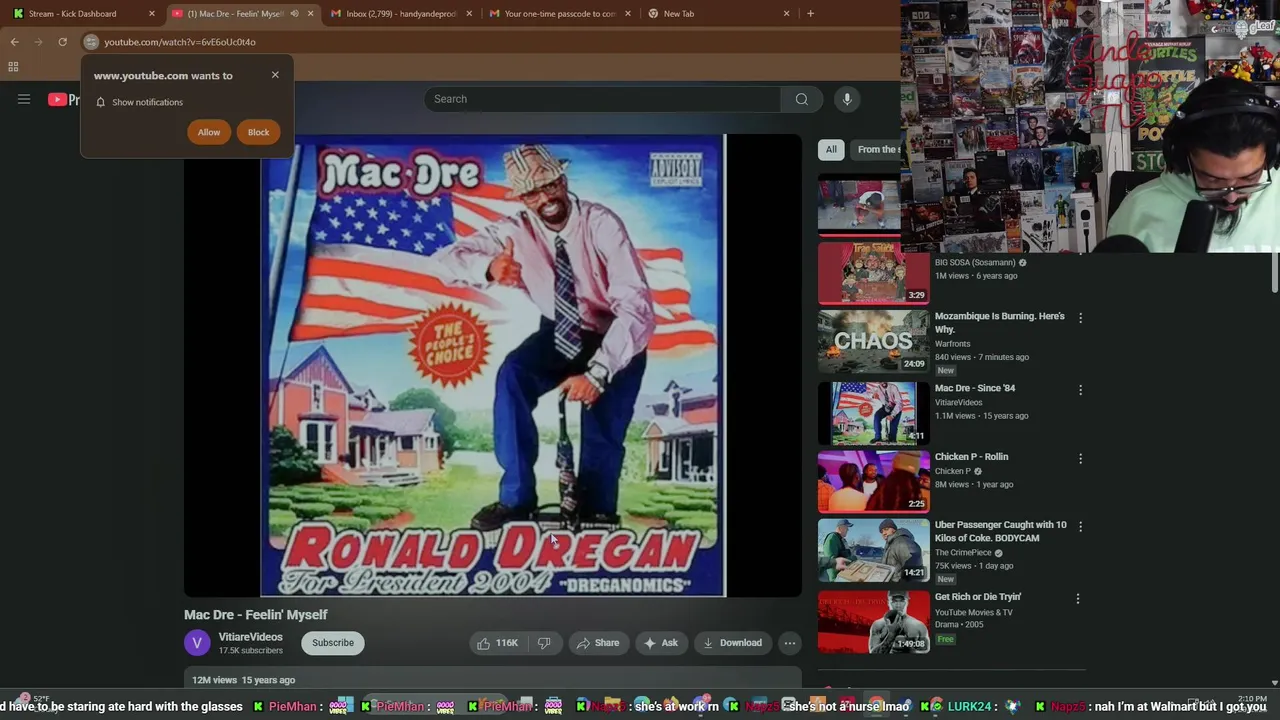Focus the YouTube search field
The image size is (1280, 720).
pos(603,99)
